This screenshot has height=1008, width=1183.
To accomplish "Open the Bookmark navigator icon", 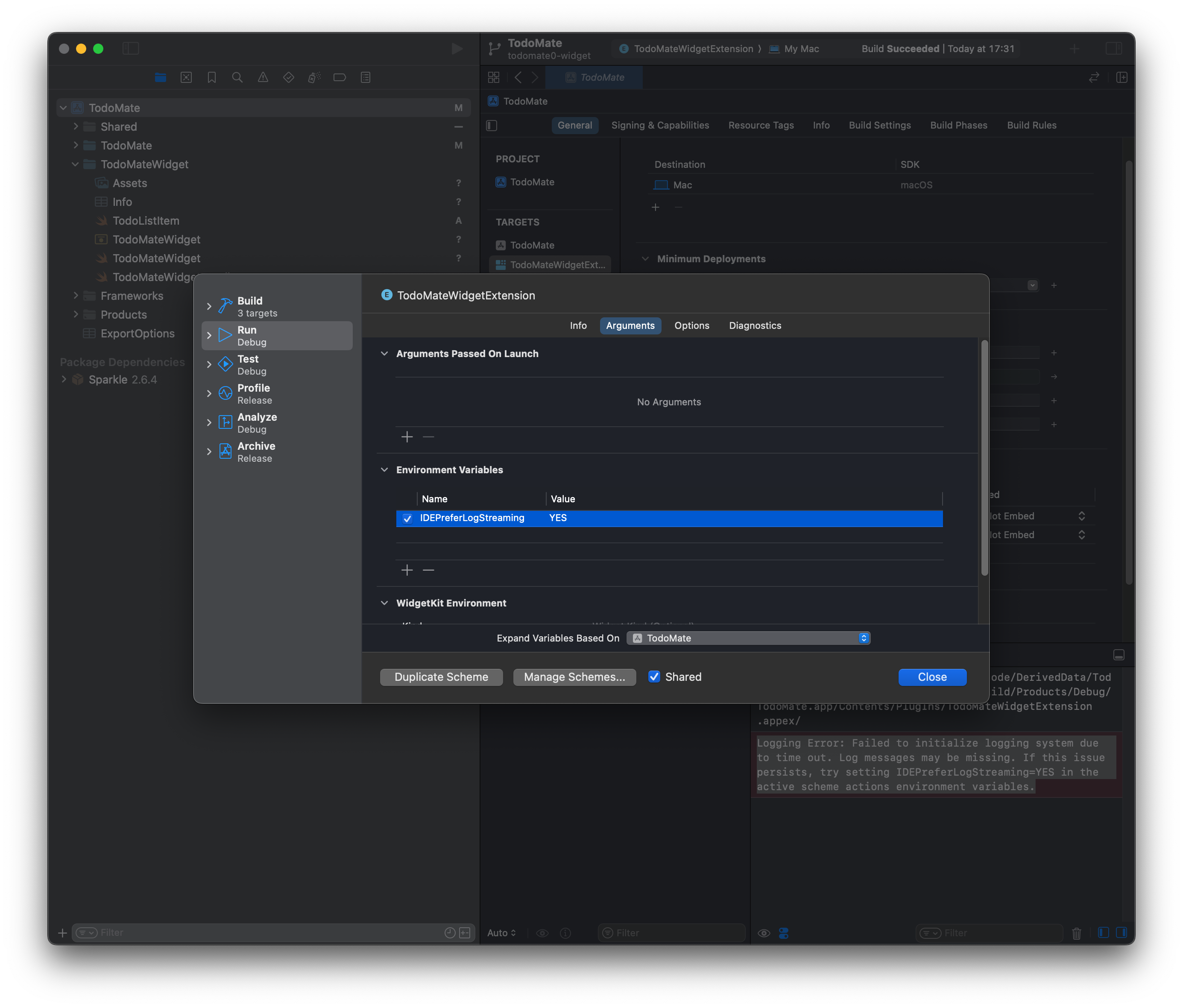I will (x=212, y=77).
